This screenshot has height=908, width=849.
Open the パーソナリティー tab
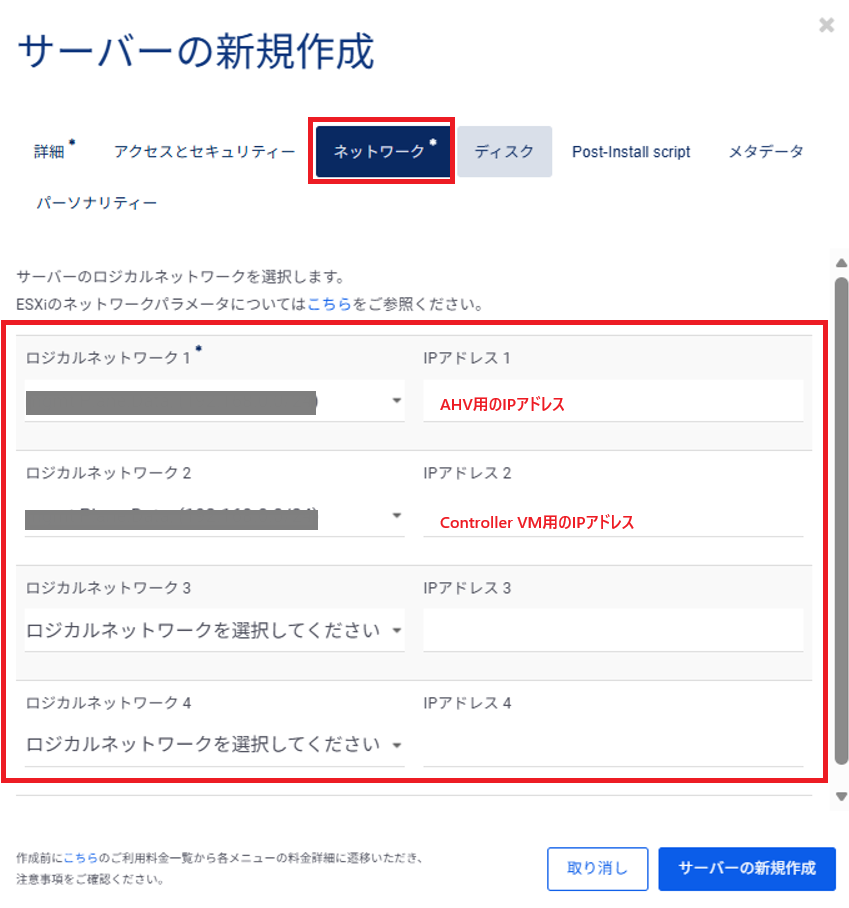97,203
